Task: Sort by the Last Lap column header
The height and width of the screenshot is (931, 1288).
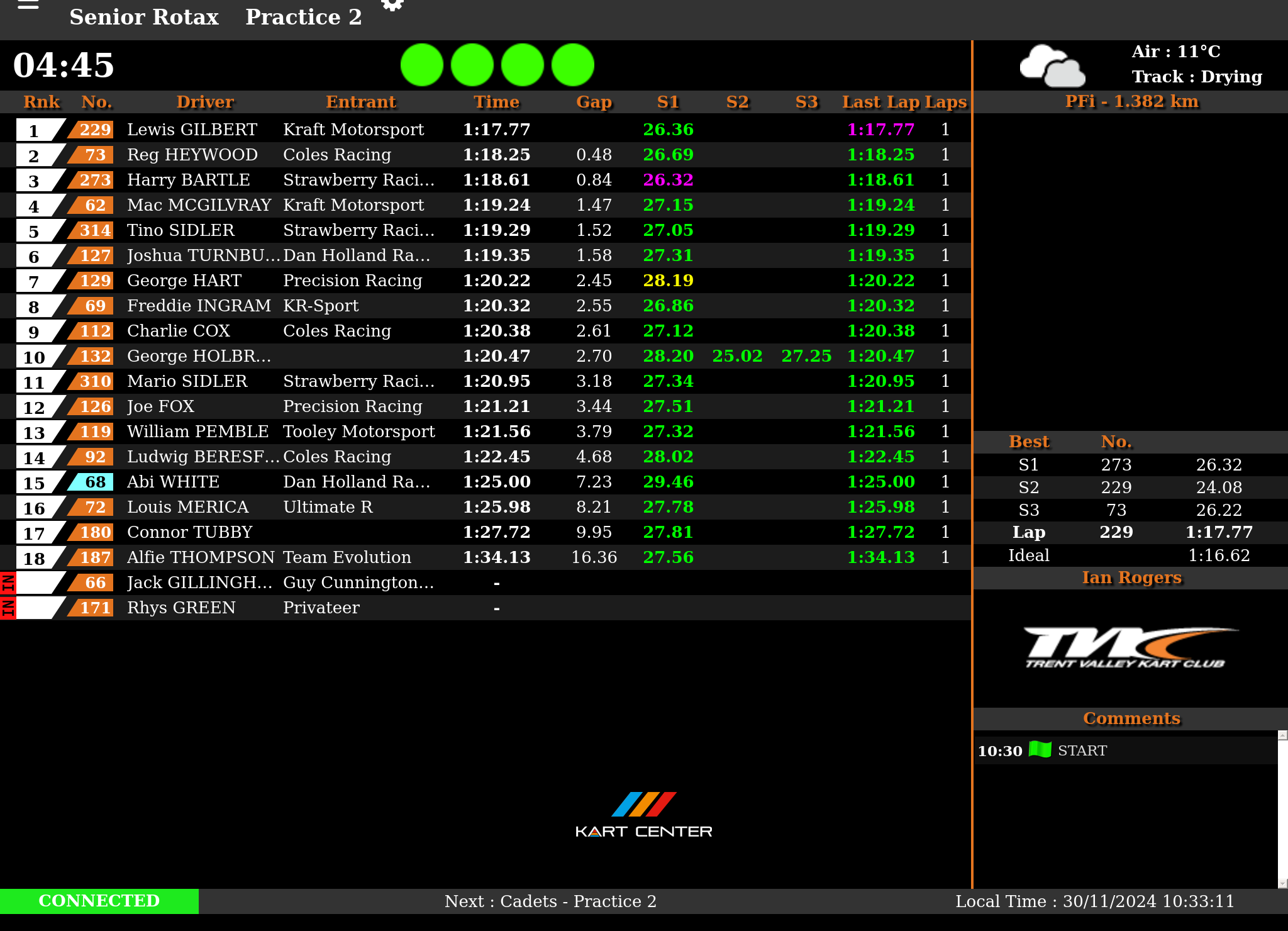Action: (x=880, y=102)
